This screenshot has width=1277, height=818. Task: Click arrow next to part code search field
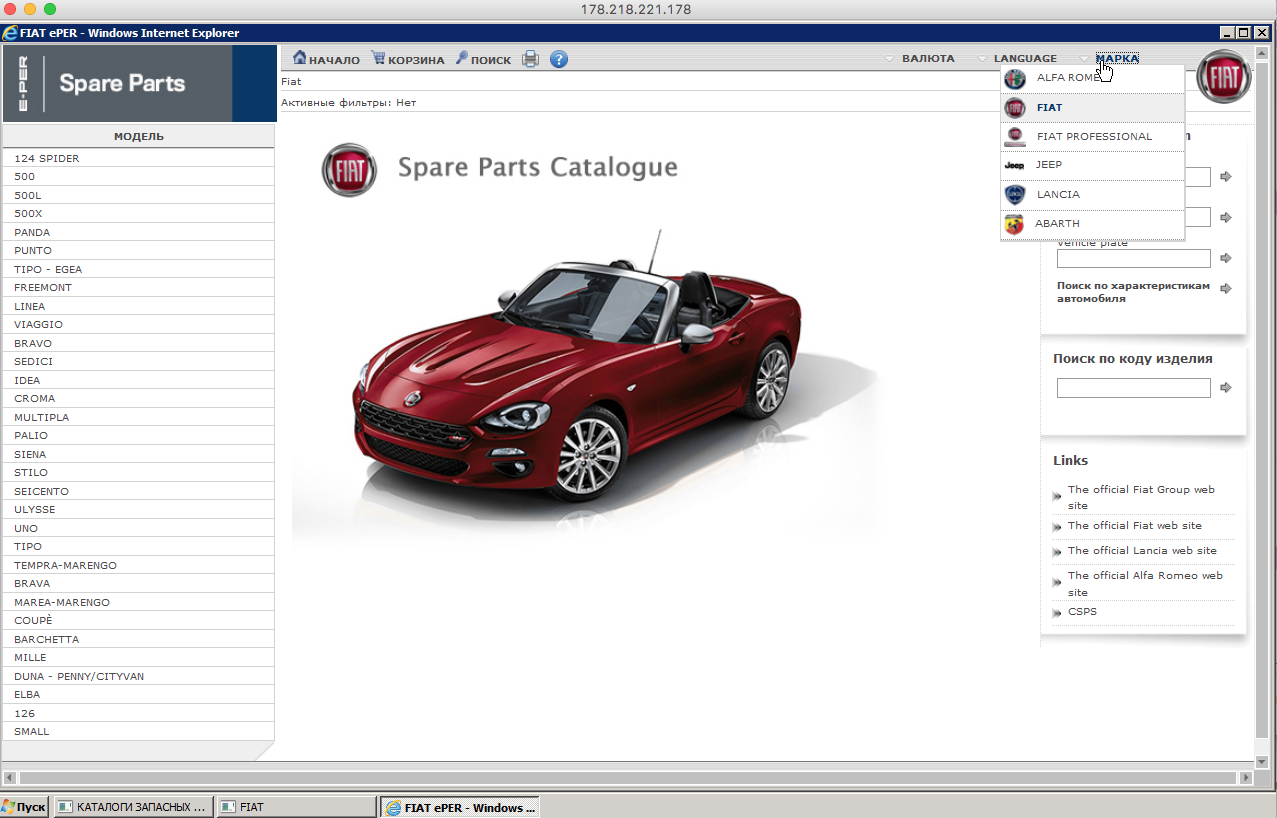(1226, 388)
